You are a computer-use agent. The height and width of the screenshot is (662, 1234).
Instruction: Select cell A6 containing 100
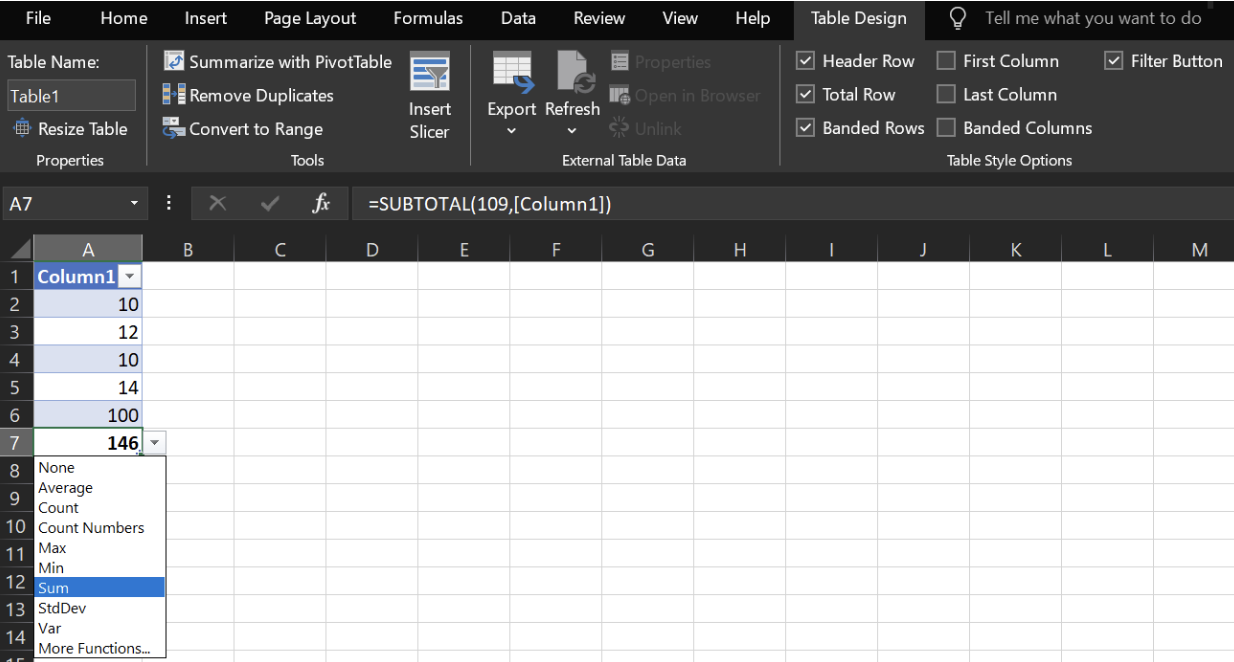(88, 415)
